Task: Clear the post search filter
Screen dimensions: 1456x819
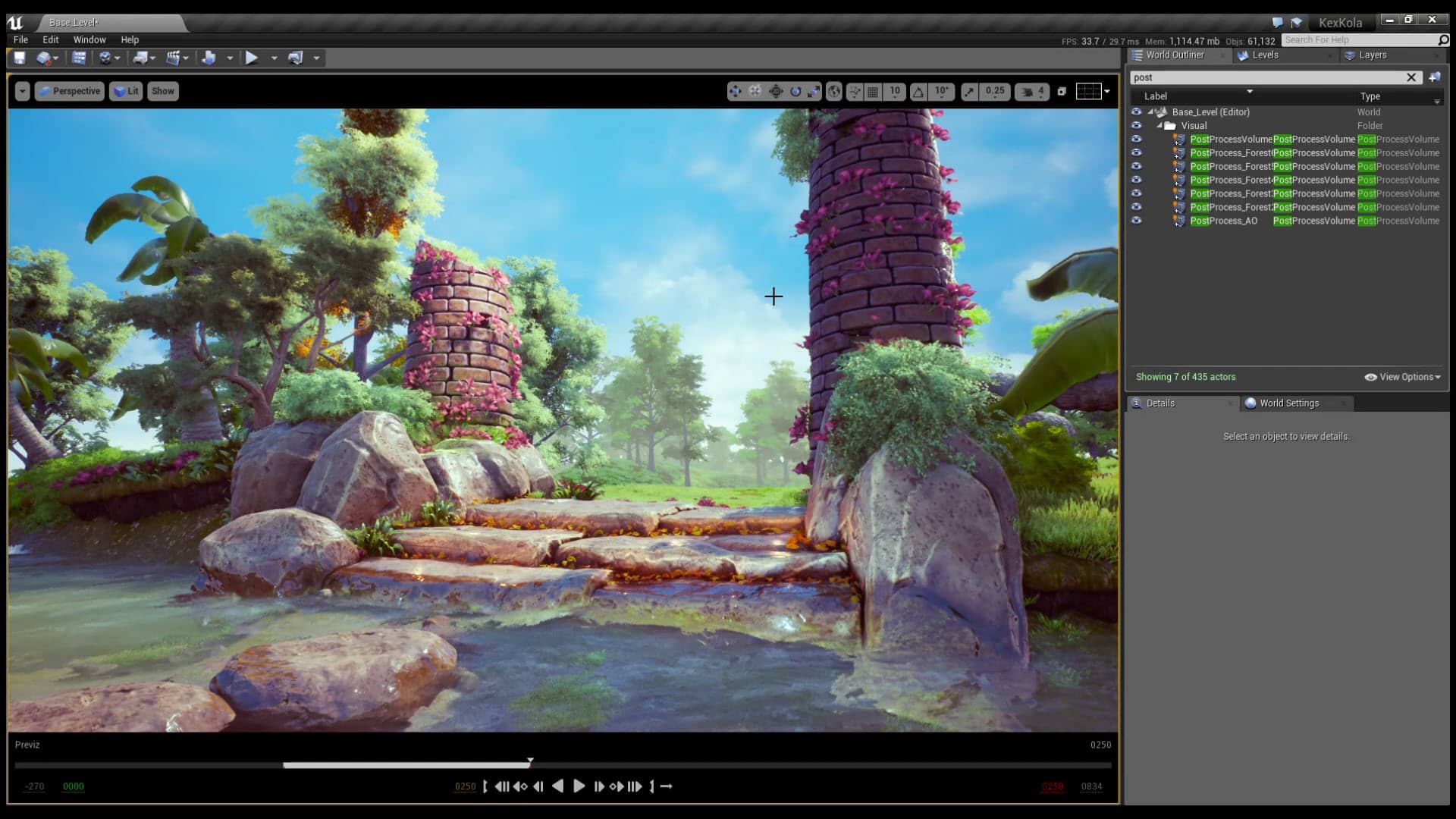Action: [1412, 77]
